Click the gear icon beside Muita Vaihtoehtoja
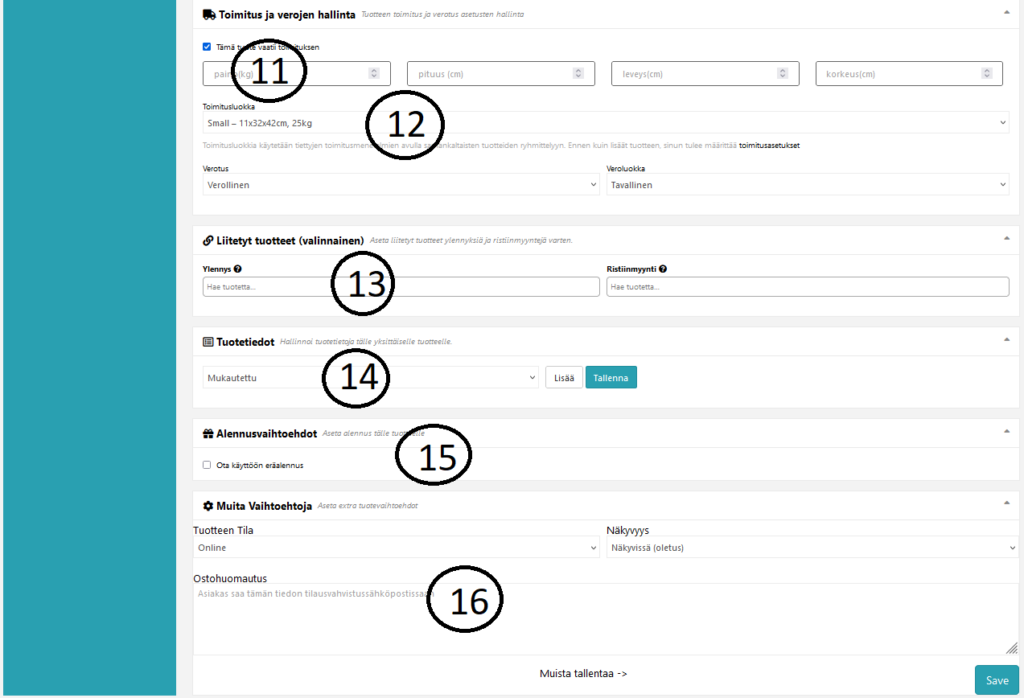 (208, 505)
